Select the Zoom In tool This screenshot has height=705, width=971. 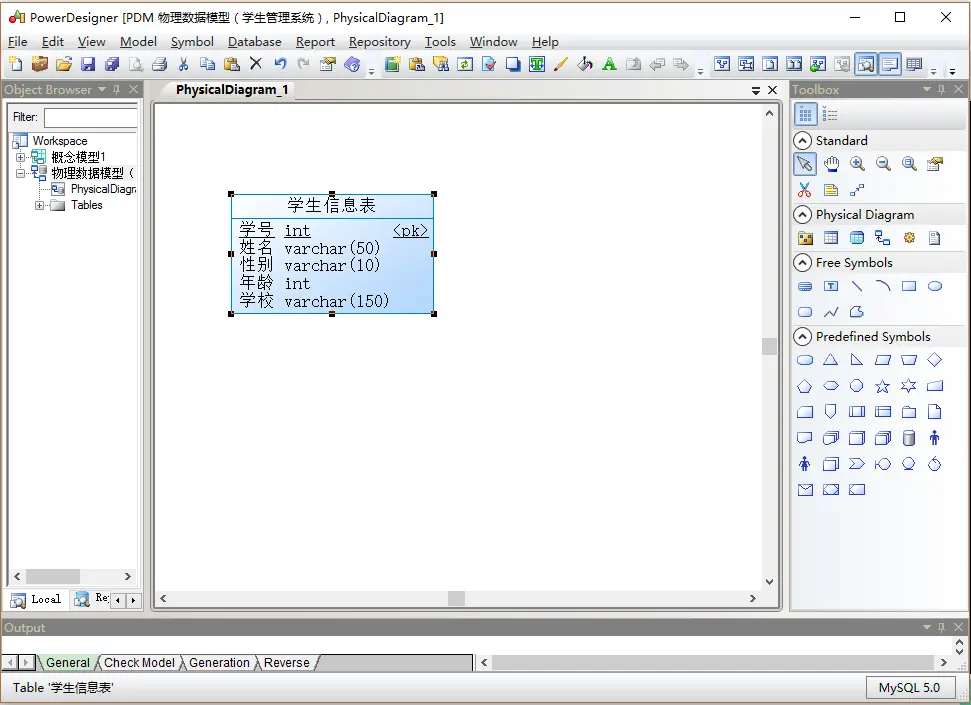click(x=857, y=163)
